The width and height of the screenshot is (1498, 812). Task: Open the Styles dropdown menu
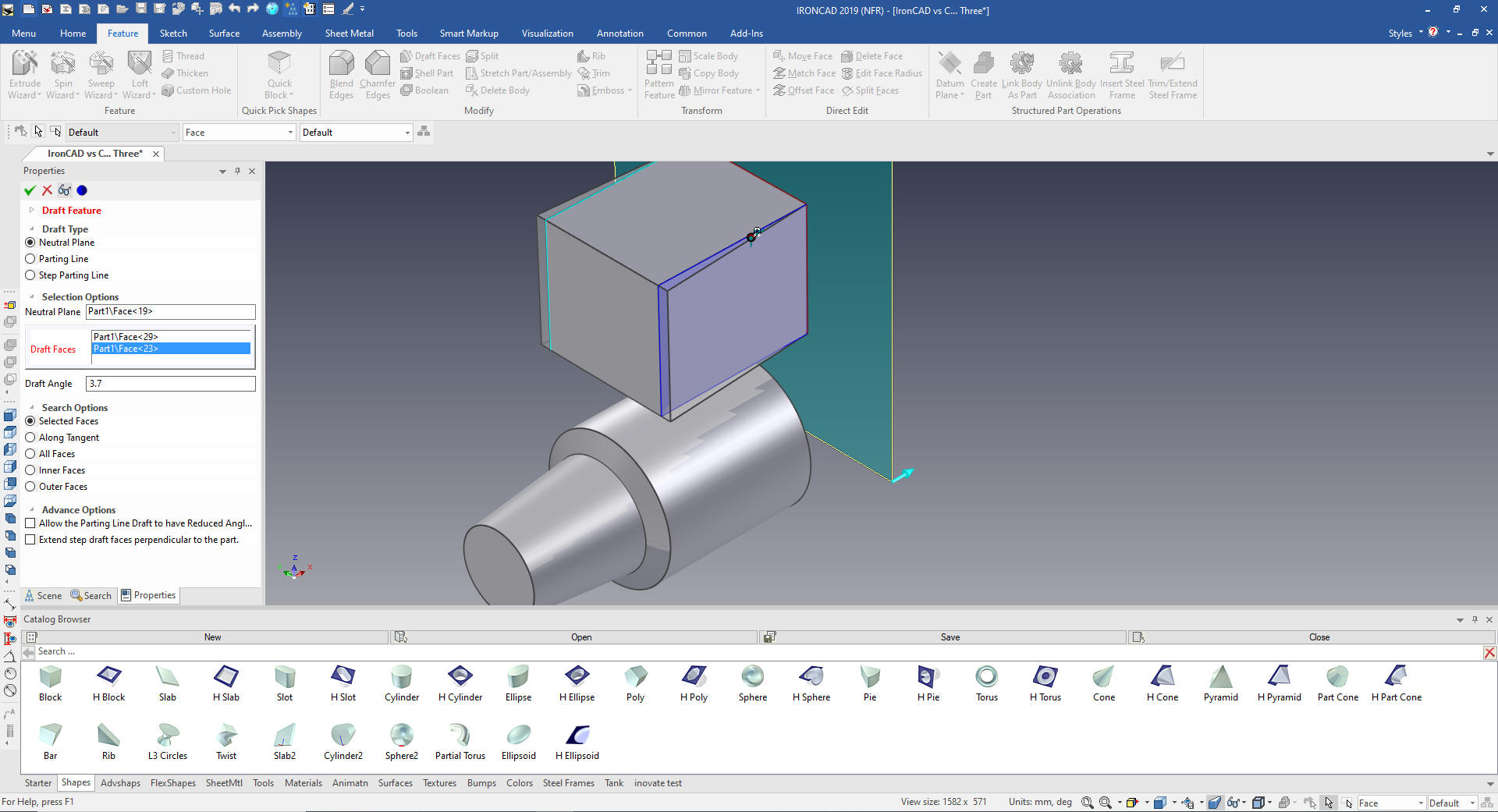(1404, 34)
